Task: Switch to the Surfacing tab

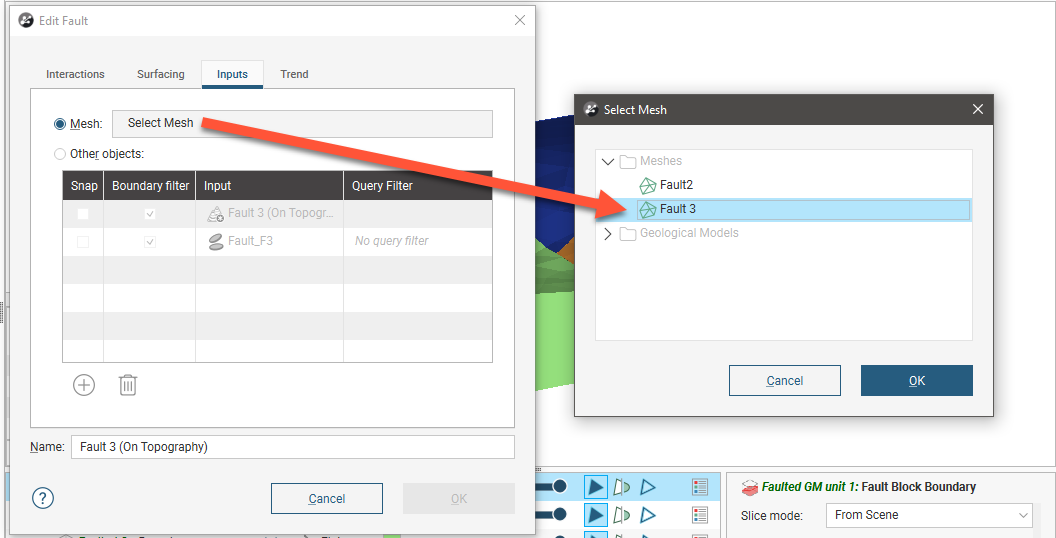Action: [160, 74]
